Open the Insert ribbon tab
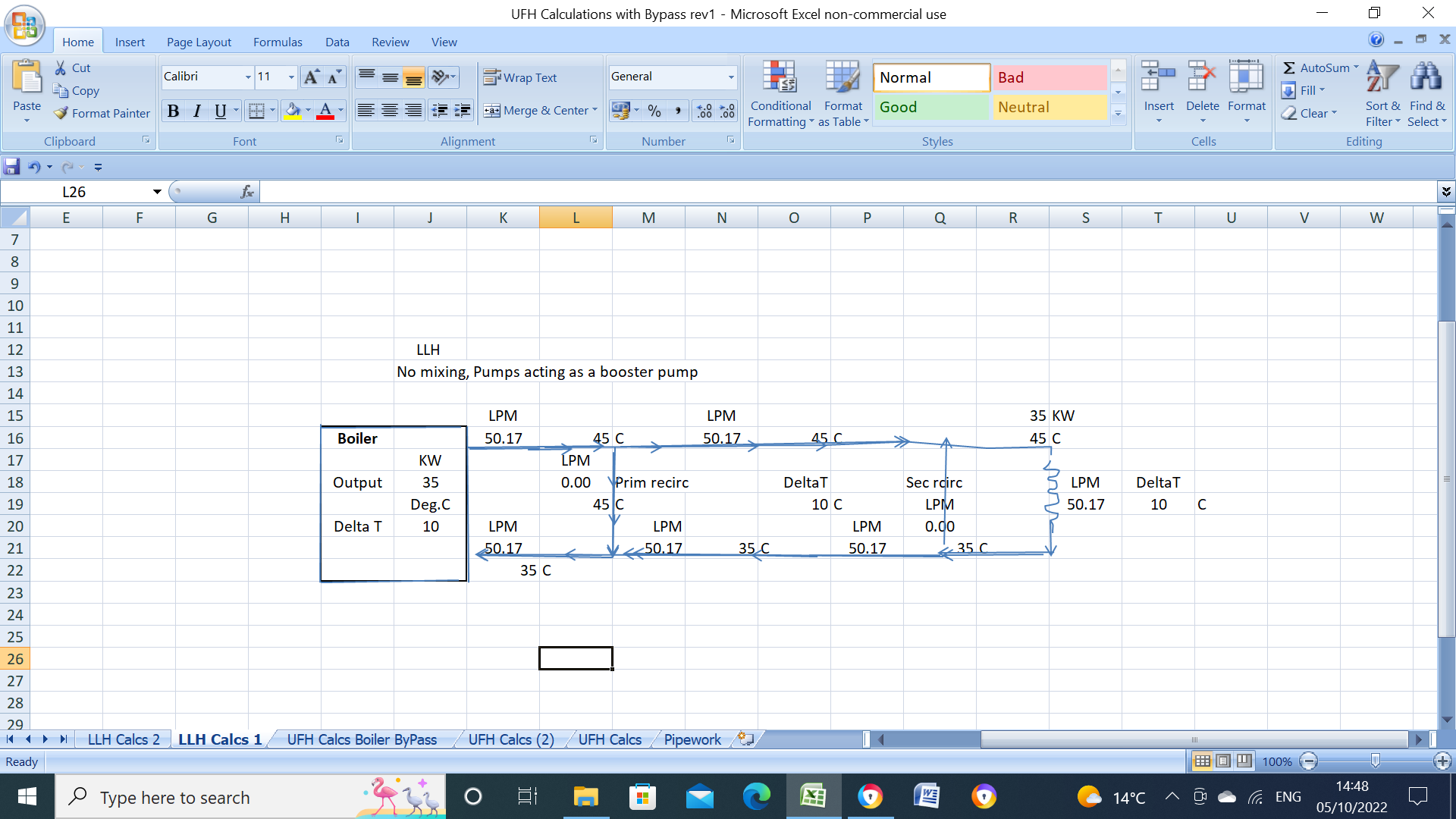The height and width of the screenshot is (819, 1456). coord(130,42)
